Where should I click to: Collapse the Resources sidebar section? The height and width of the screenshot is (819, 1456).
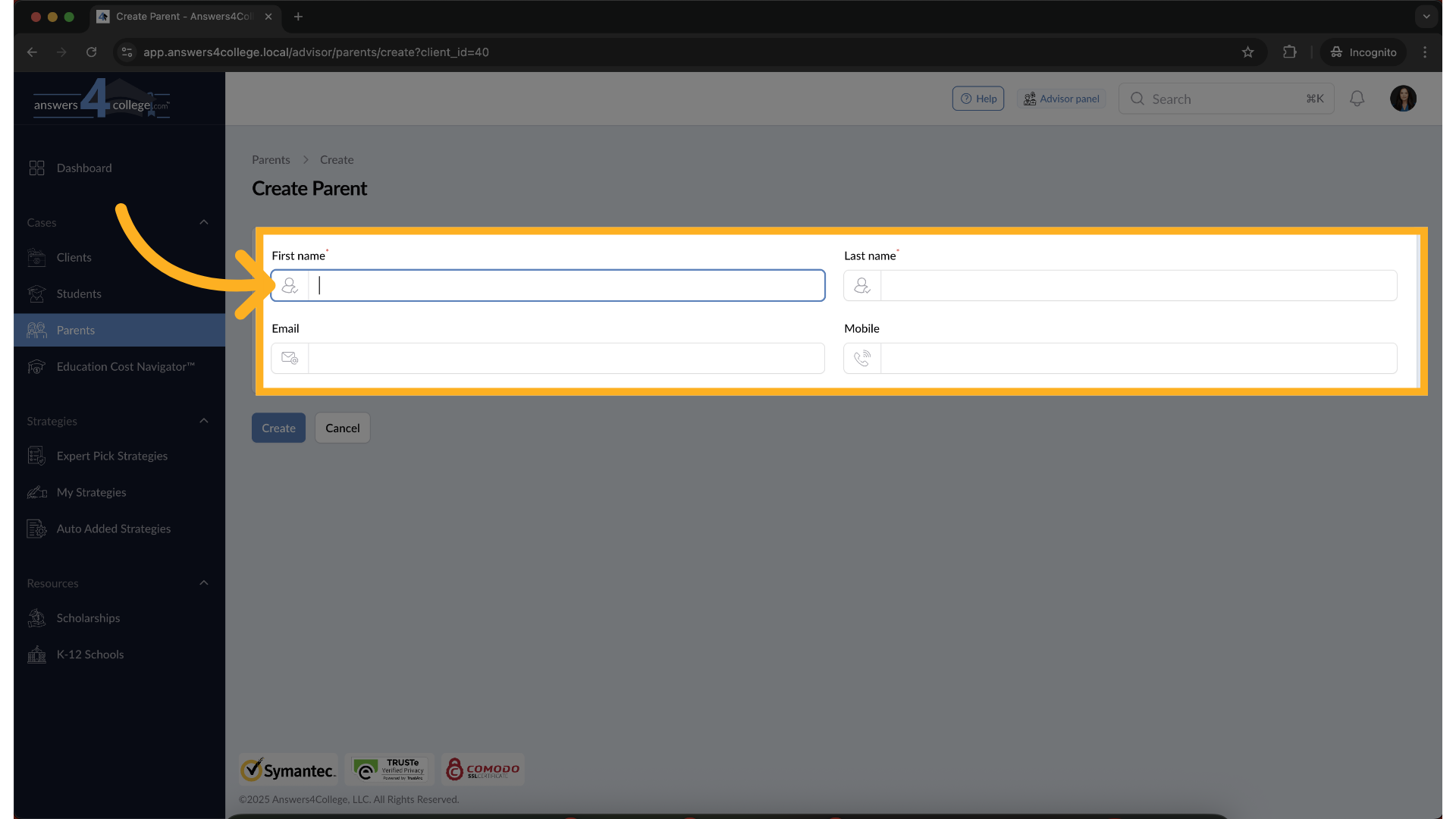(203, 583)
